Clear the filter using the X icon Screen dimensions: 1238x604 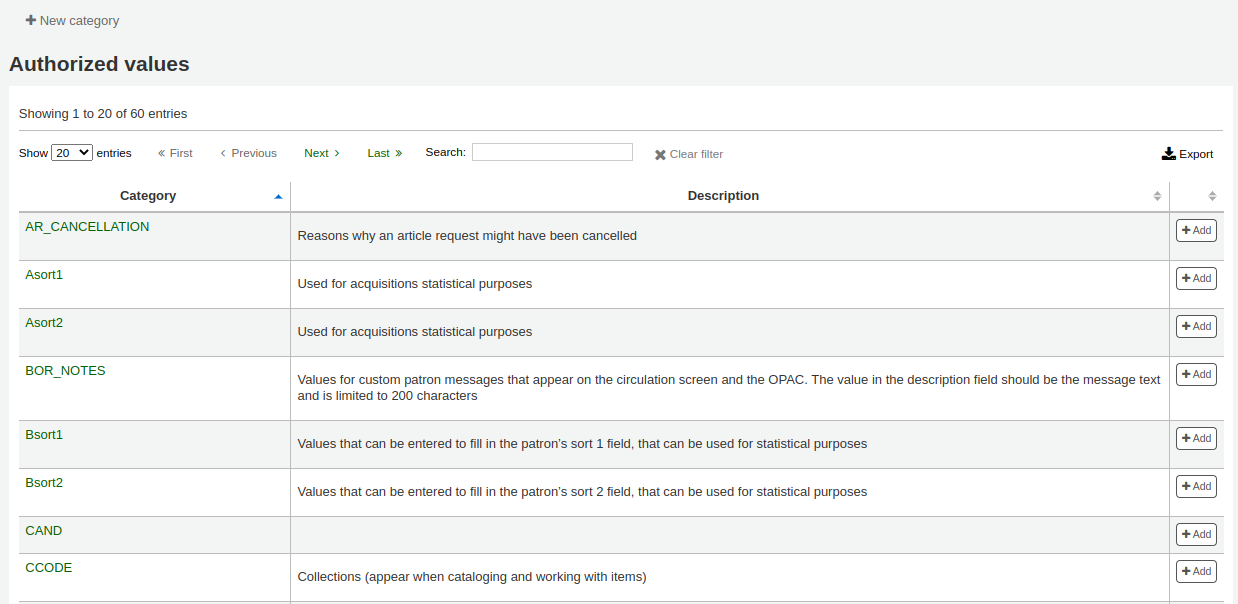(x=660, y=155)
